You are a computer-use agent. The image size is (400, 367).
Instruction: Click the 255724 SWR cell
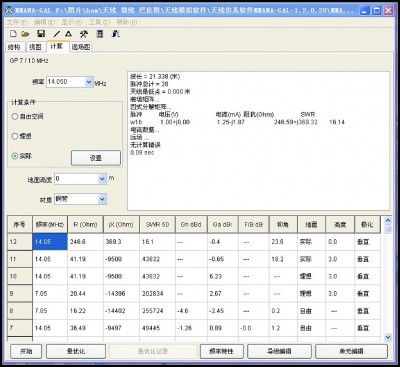coord(157,311)
